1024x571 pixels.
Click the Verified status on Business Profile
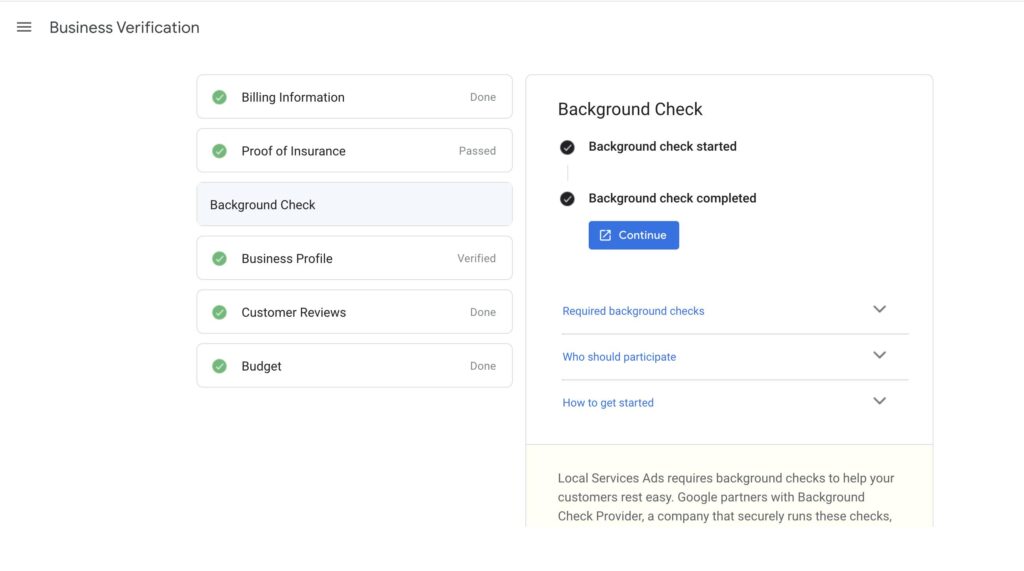pyautogui.click(x=477, y=258)
